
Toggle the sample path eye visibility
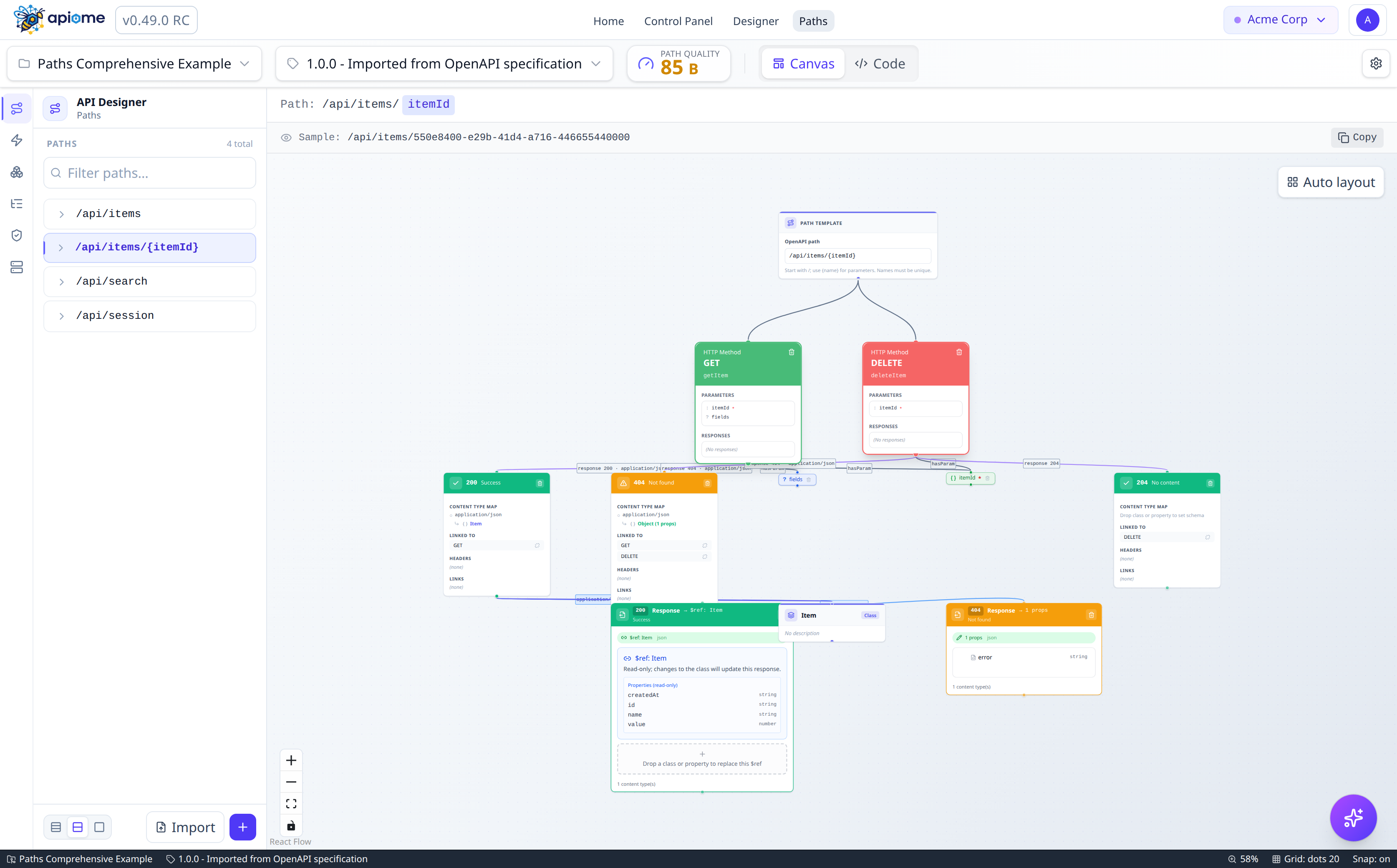286,137
